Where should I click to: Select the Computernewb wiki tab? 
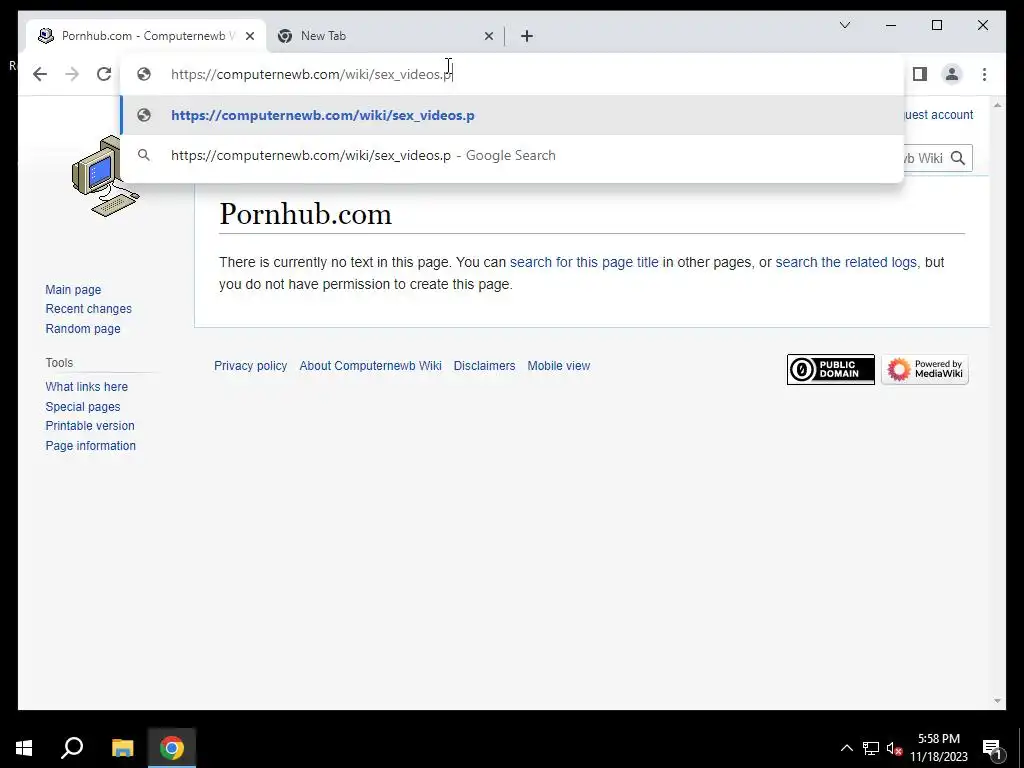coord(145,36)
